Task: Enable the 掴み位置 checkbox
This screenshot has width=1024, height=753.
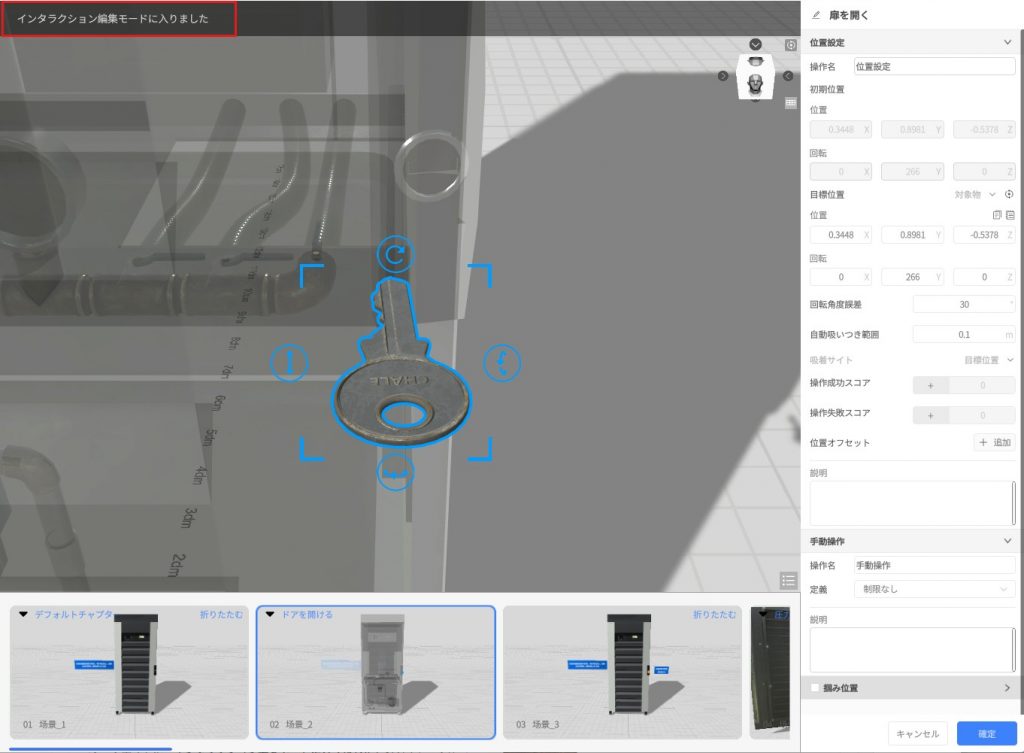Action: pyautogui.click(x=816, y=688)
